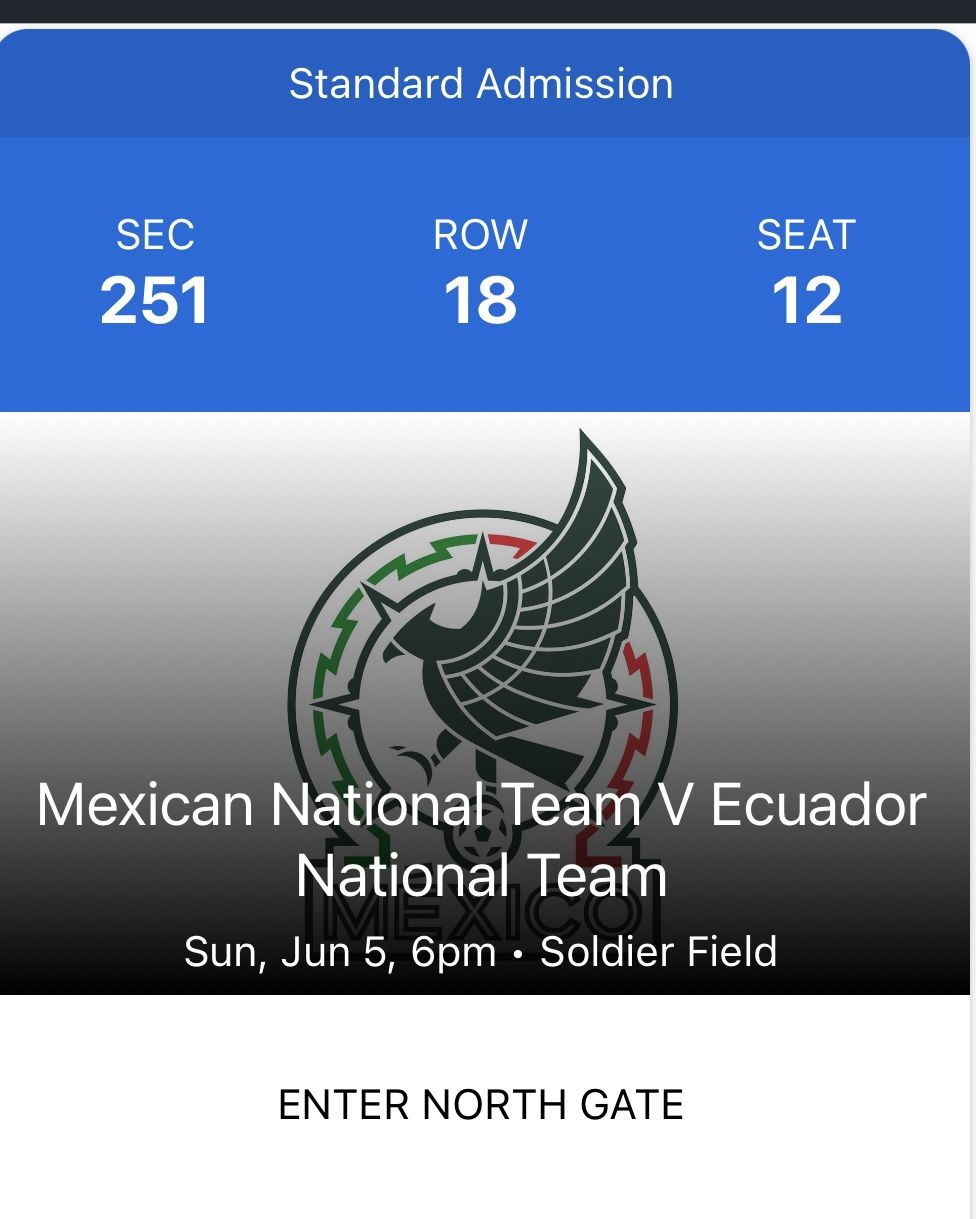Select seat number 12
Viewport: 976px width, 1219px height.
click(x=806, y=301)
